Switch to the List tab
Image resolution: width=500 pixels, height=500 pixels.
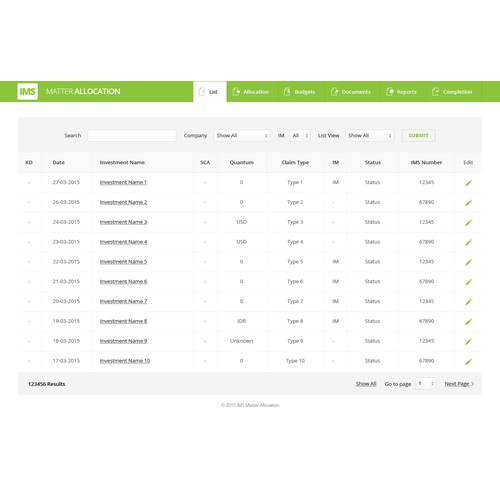210,92
